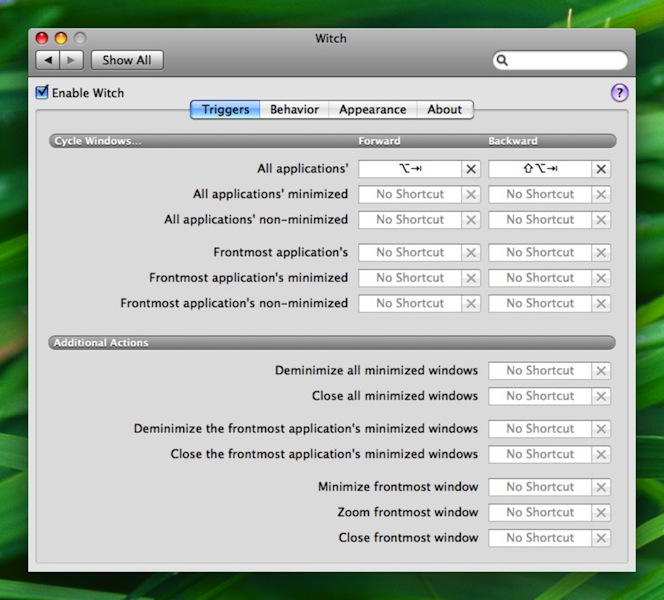Uncheck the Enable Witch checkbox
664x600 pixels.
42,93
